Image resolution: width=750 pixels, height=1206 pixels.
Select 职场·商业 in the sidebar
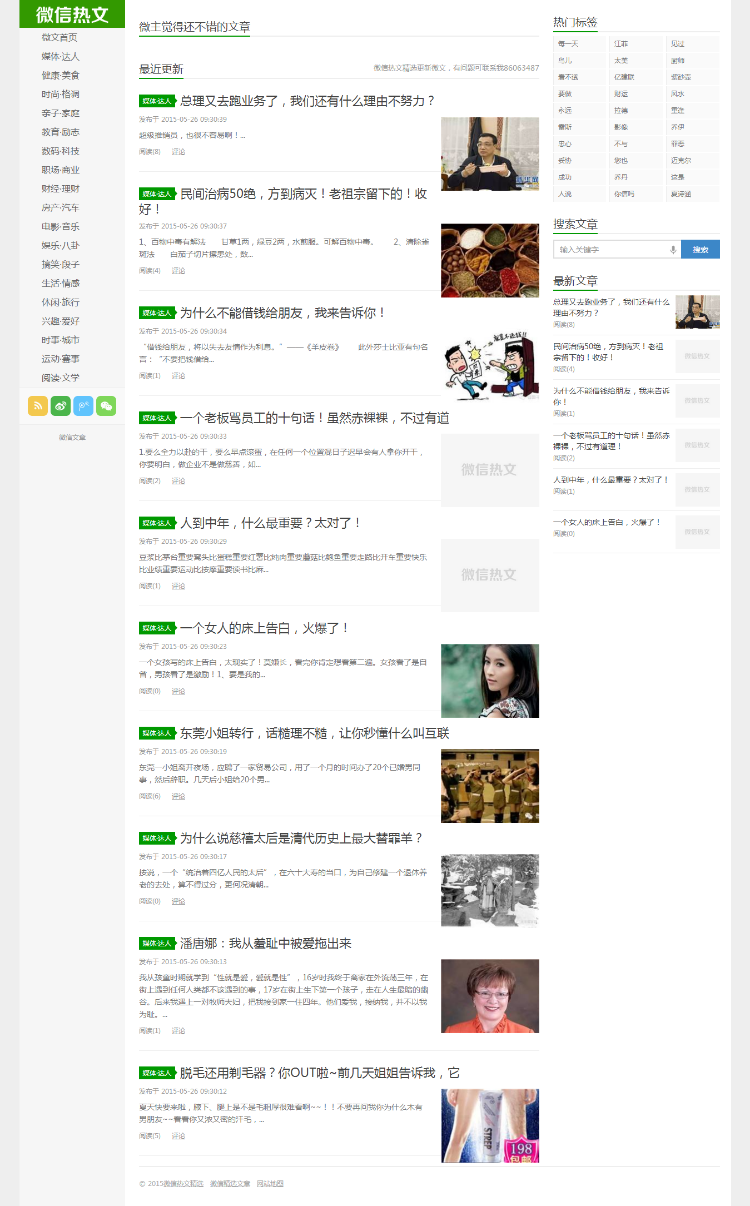[60, 170]
